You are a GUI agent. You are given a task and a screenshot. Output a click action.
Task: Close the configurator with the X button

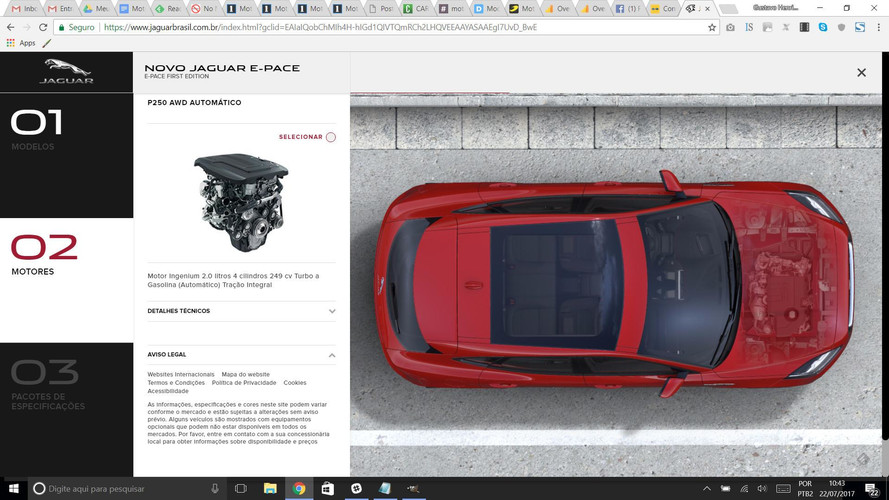click(861, 73)
